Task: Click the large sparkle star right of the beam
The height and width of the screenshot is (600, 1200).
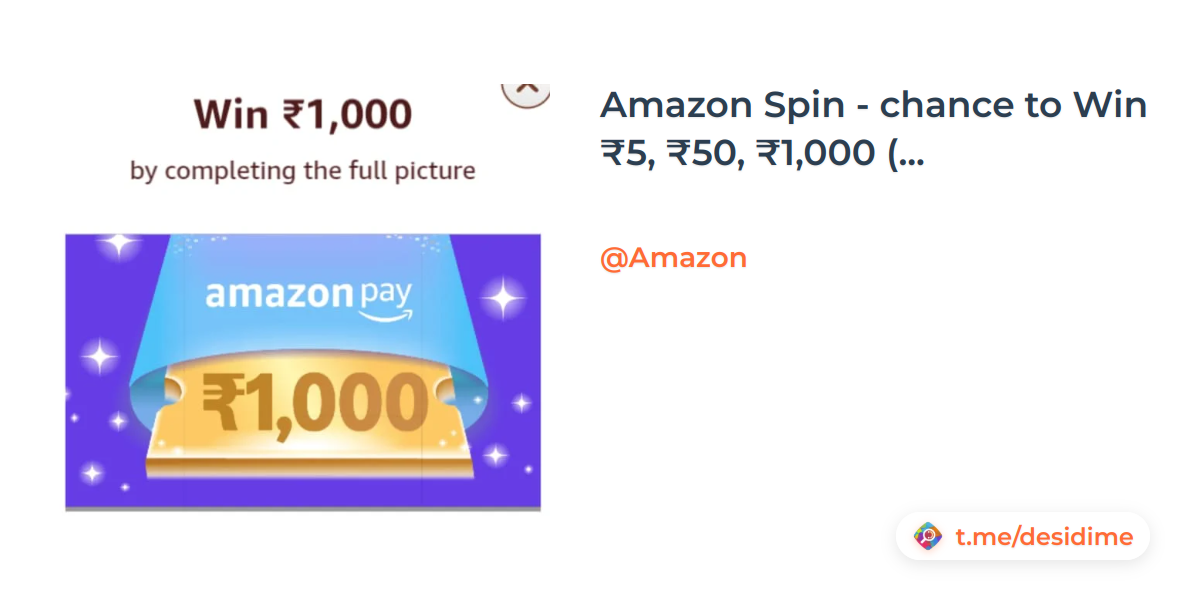Action: [x=502, y=297]
